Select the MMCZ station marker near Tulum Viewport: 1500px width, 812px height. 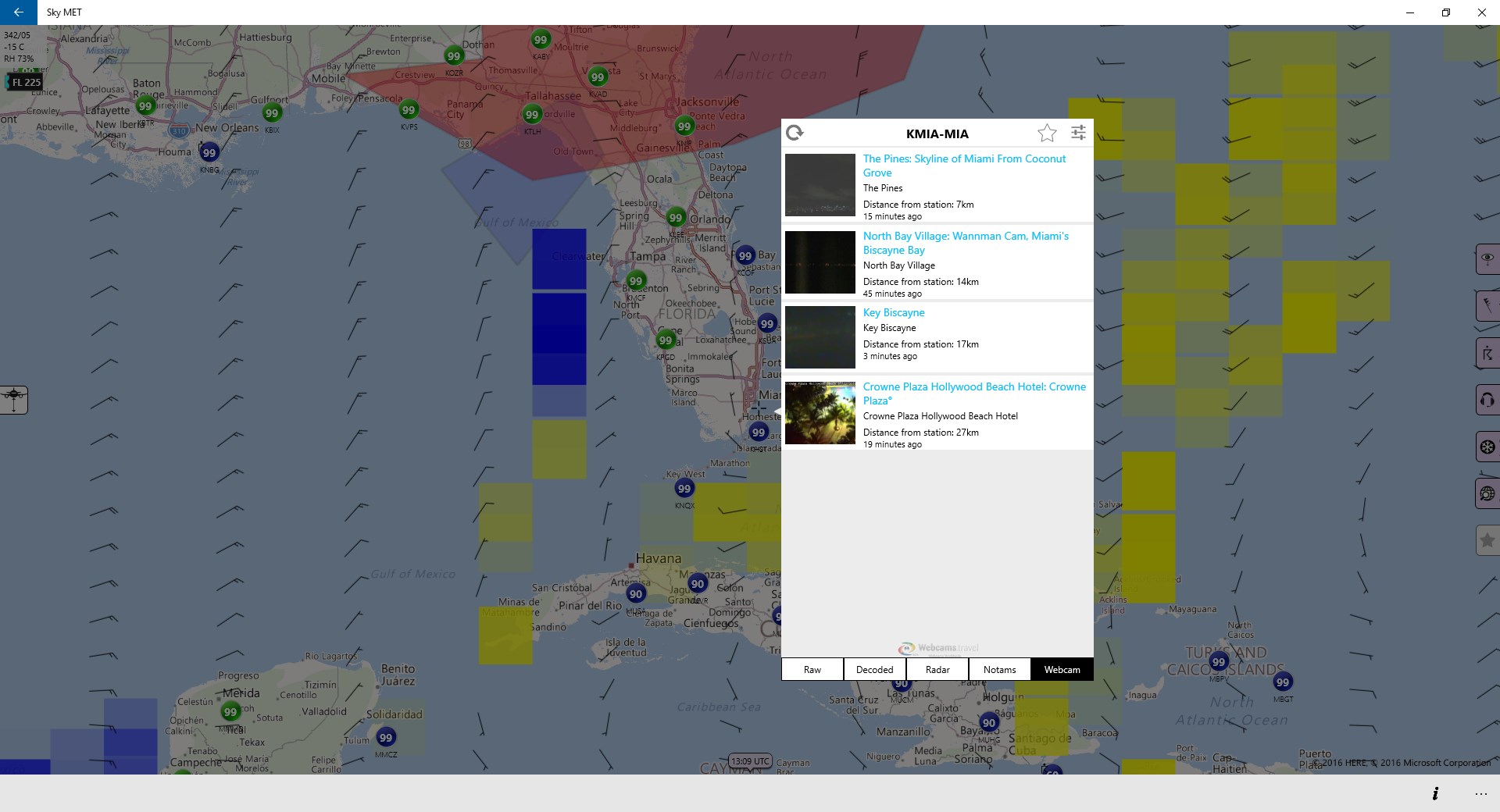pyautogui.click(x=386, y=738)
